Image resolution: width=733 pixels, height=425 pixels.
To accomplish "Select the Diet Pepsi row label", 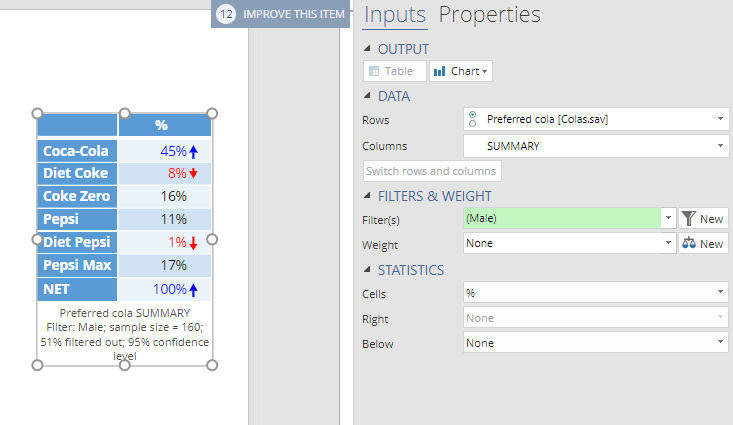I will pos(77,242).
